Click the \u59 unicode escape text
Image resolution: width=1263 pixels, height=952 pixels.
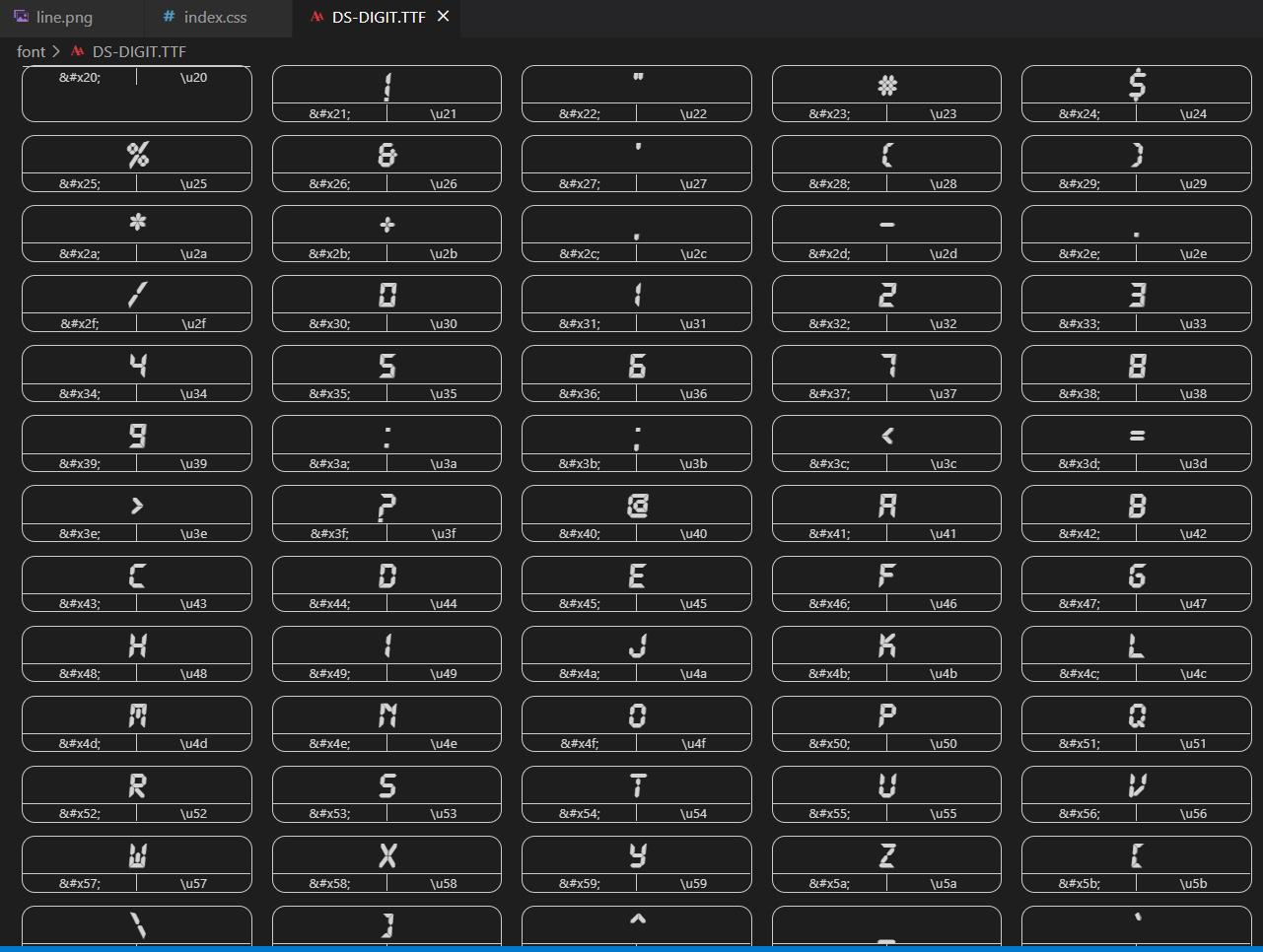tap(693, 883)
